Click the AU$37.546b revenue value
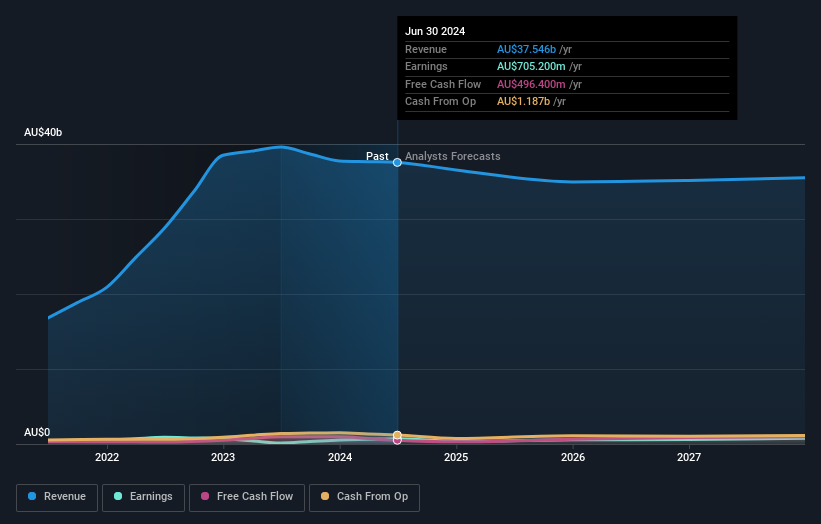This screenshot has height=524, width=821. (526, 49)
